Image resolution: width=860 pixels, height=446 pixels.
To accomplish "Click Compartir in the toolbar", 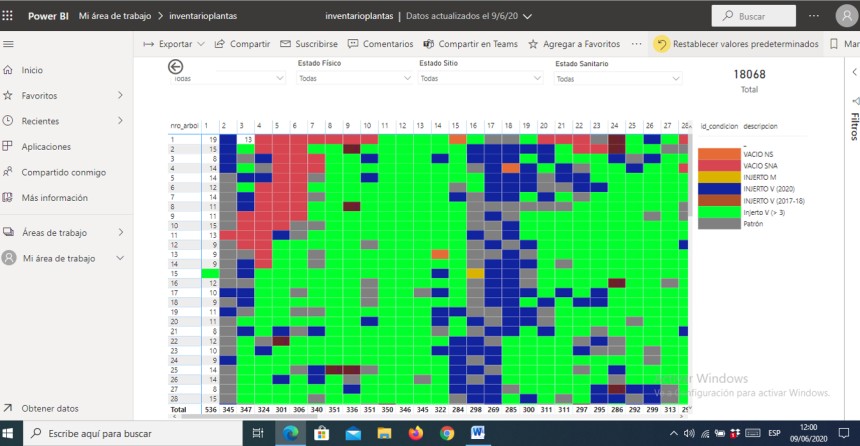I will pos(242,44).
